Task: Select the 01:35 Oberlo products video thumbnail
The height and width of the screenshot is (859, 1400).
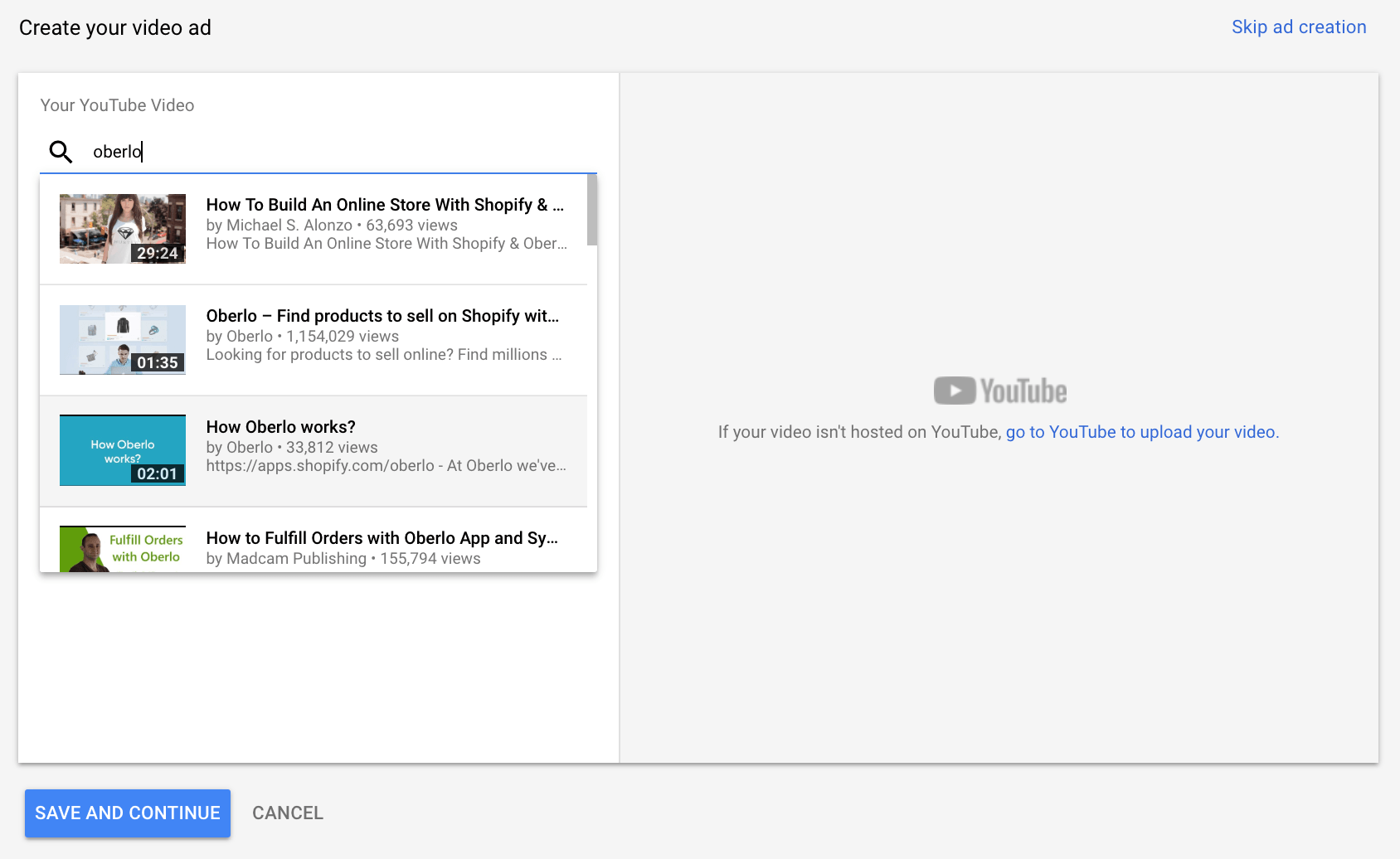Action: [x=123, y=340]
